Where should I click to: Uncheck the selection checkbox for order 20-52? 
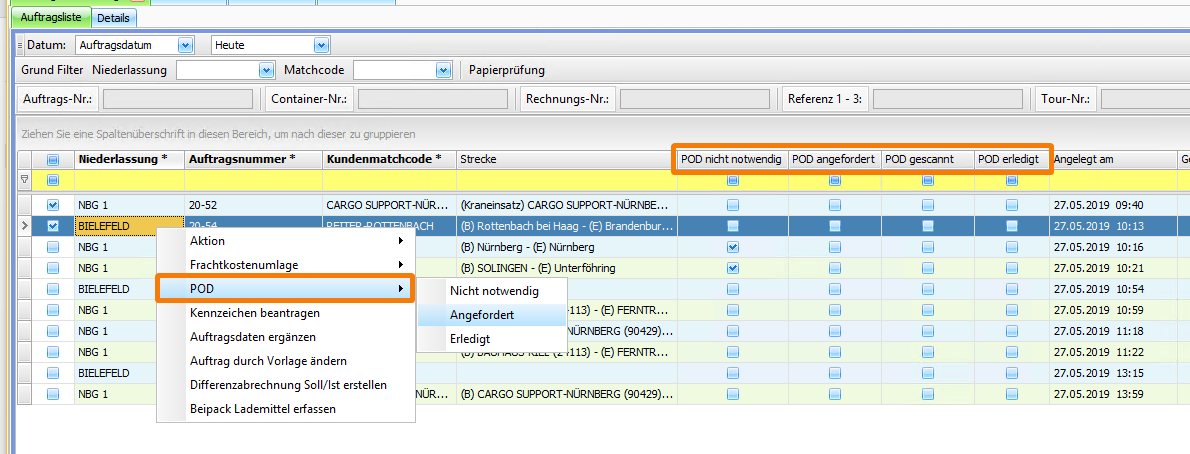click(x=53, y=205)
